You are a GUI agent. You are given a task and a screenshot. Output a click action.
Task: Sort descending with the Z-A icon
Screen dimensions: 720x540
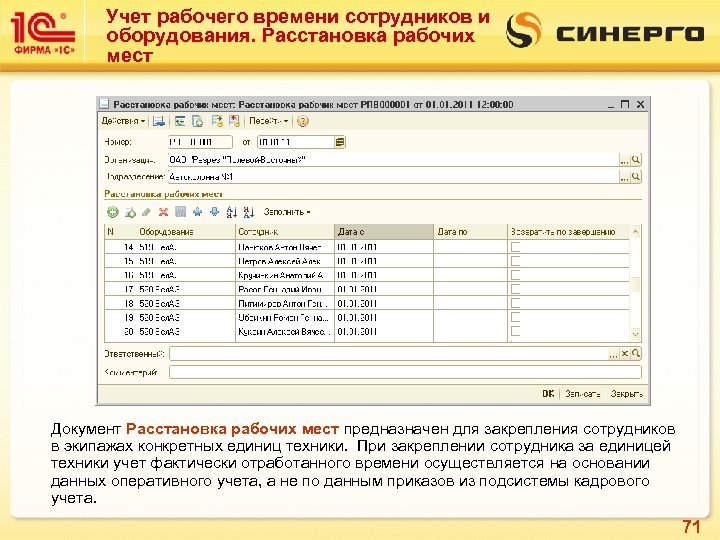(248, 212)
